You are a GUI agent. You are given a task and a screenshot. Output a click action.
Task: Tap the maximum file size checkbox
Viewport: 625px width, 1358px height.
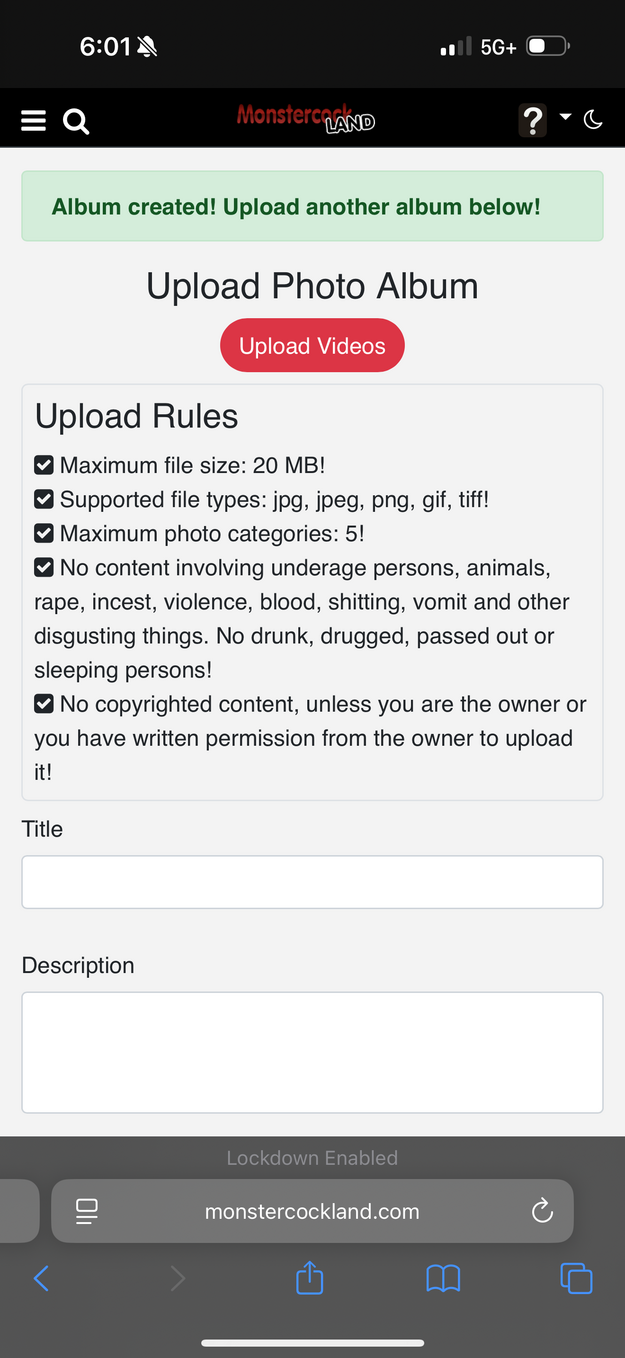coord(44,465)
